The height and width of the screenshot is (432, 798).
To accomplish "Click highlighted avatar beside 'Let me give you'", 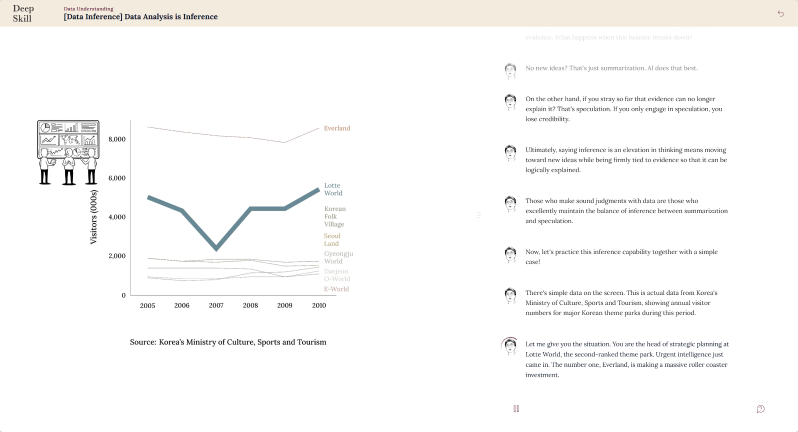I will pyautogui.click(x=509, y=346).
